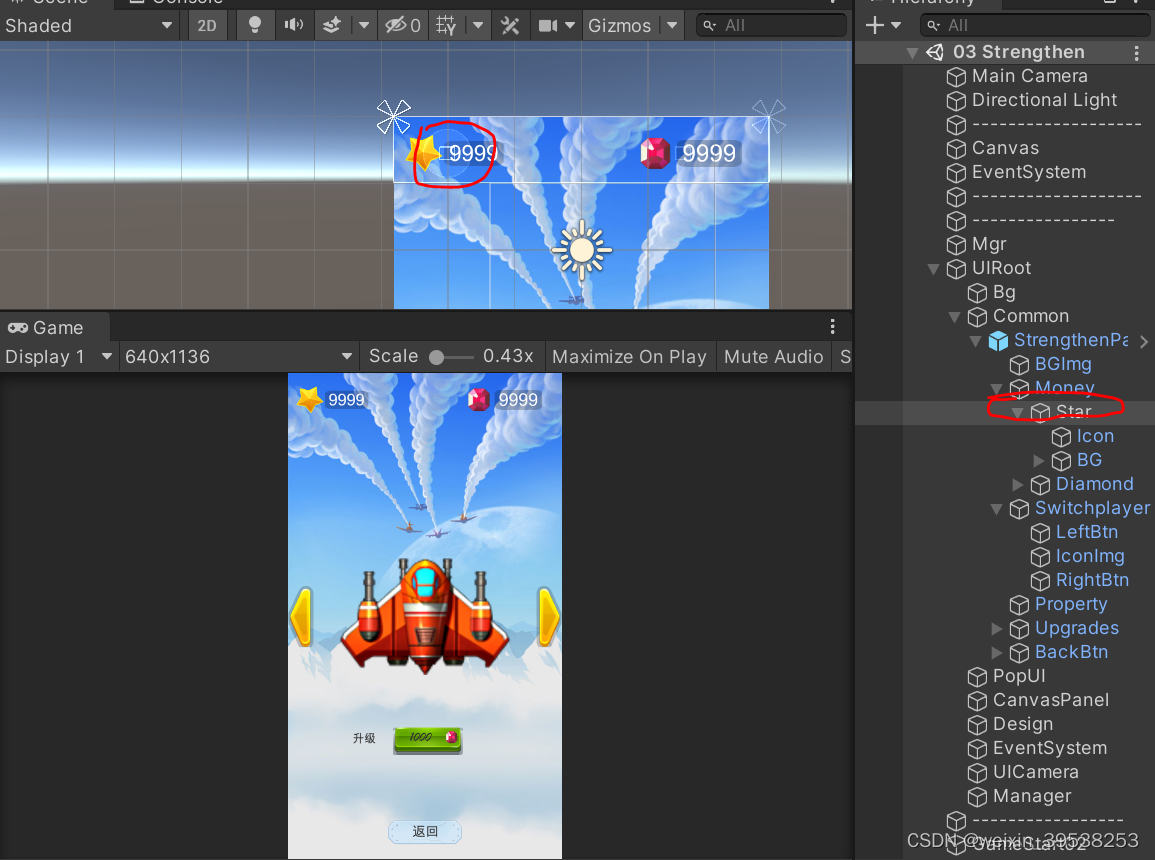
Task: Select Main Camera in the Hierarchy
Action: click(x=1029, y=76)
